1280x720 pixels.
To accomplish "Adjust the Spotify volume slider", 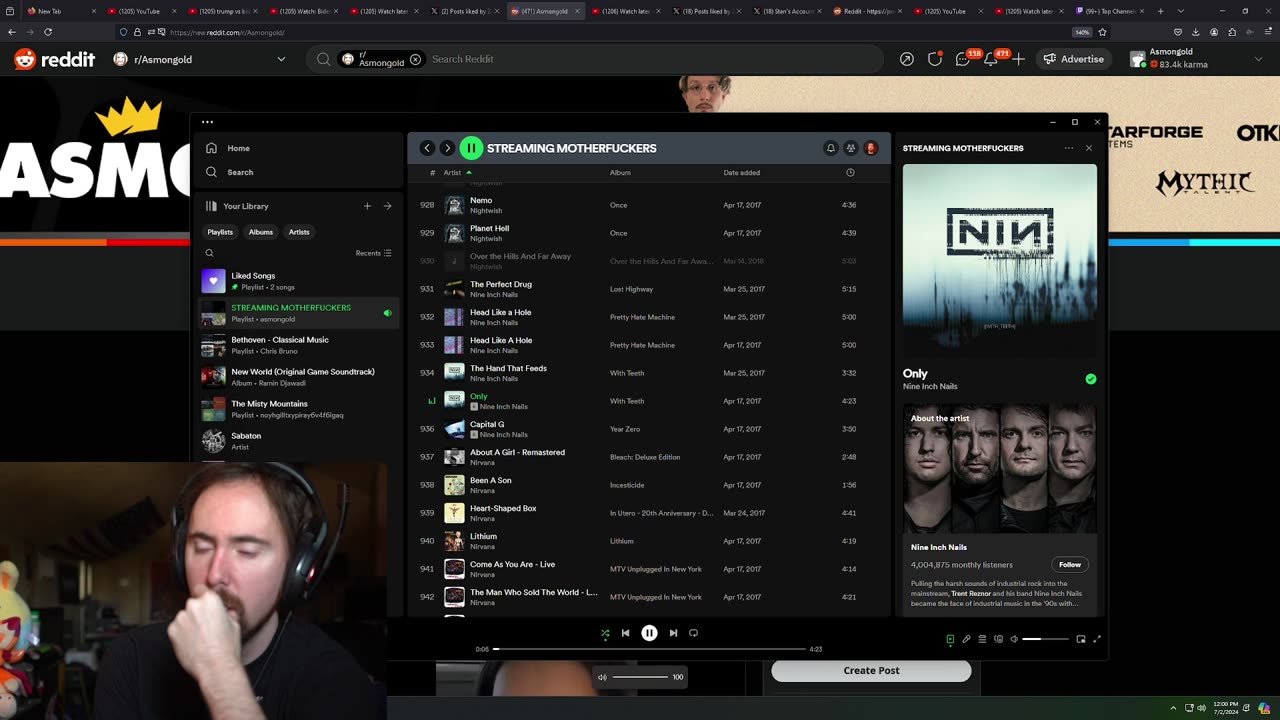I will click(1045, 639).
